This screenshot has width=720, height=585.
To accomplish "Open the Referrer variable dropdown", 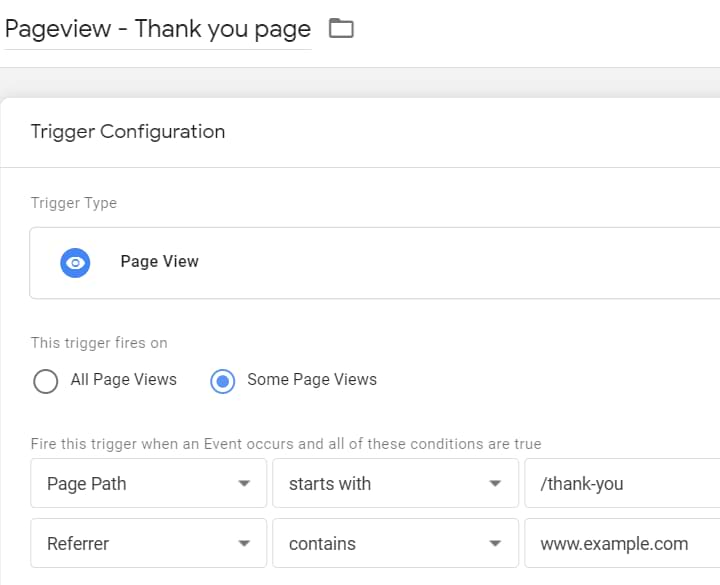I will click(148, 544).
